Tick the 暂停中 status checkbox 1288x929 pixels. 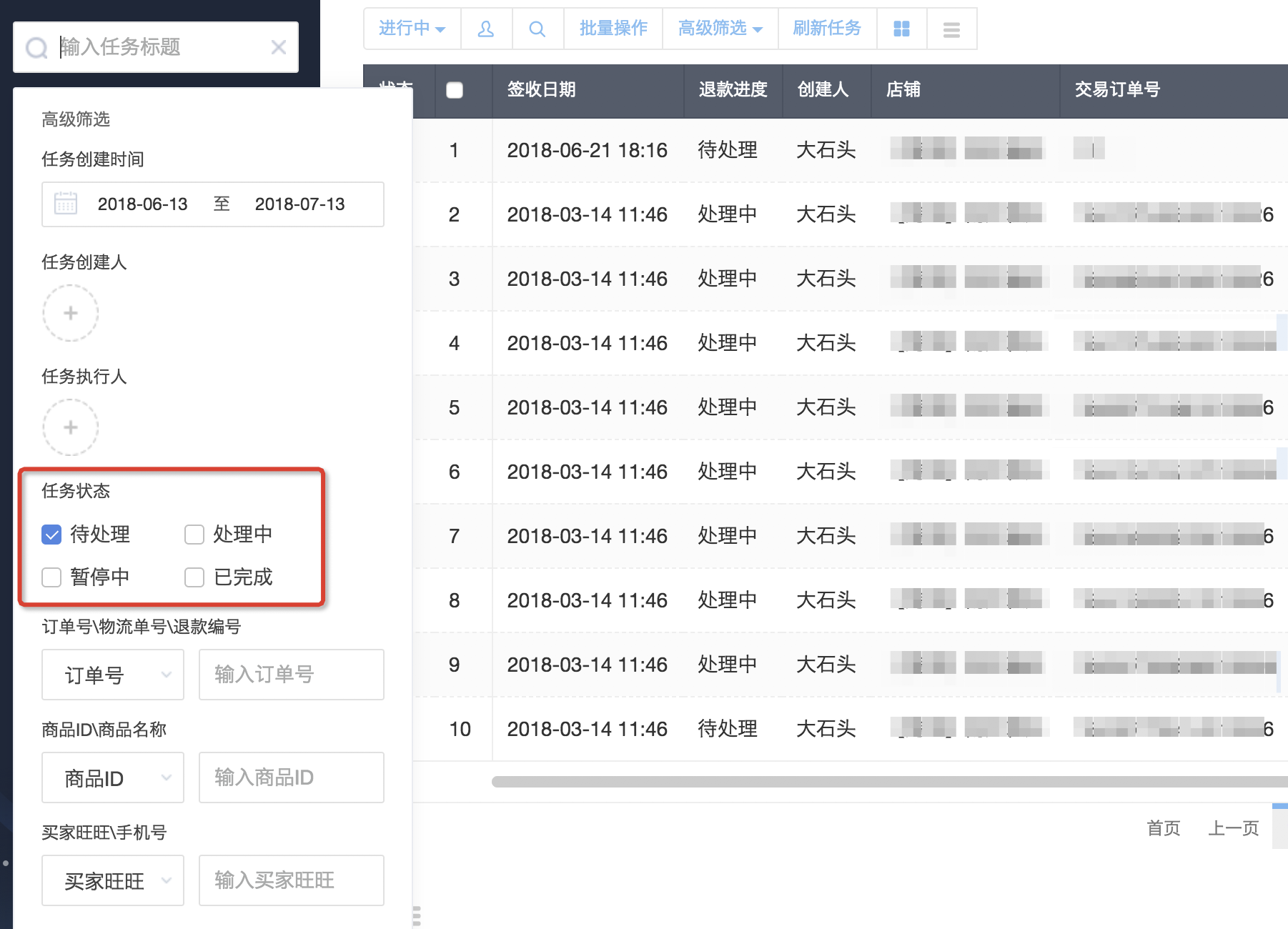51,577
